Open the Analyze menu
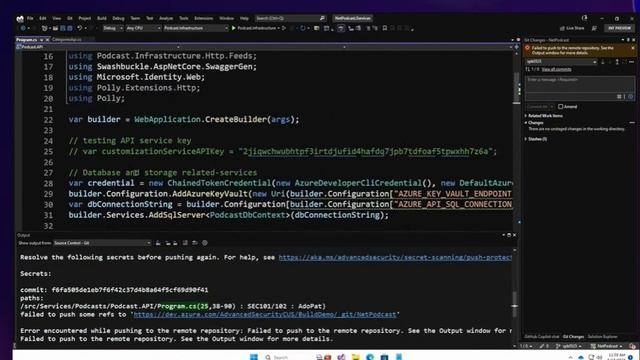640x360 pixels. coord(166,18)
